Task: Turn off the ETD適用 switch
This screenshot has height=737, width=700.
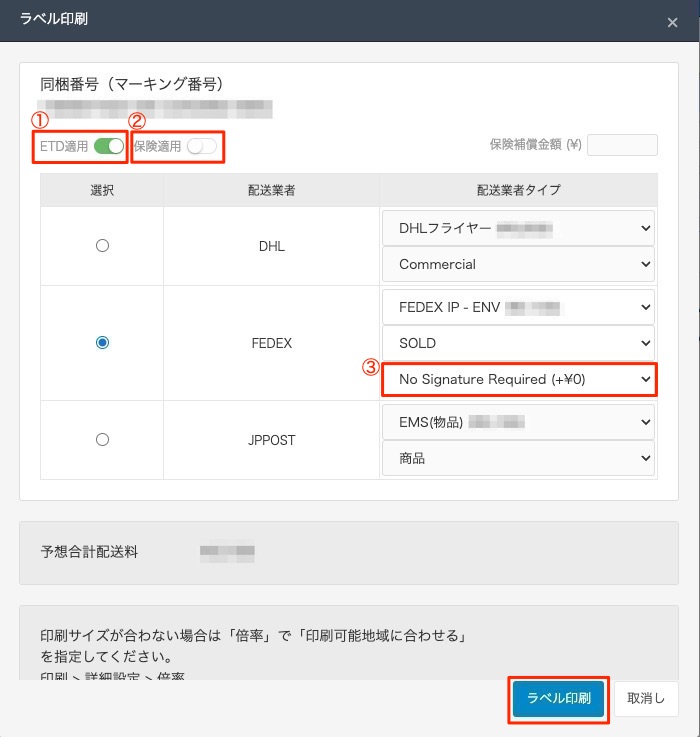Action: (x=108, y=147)
